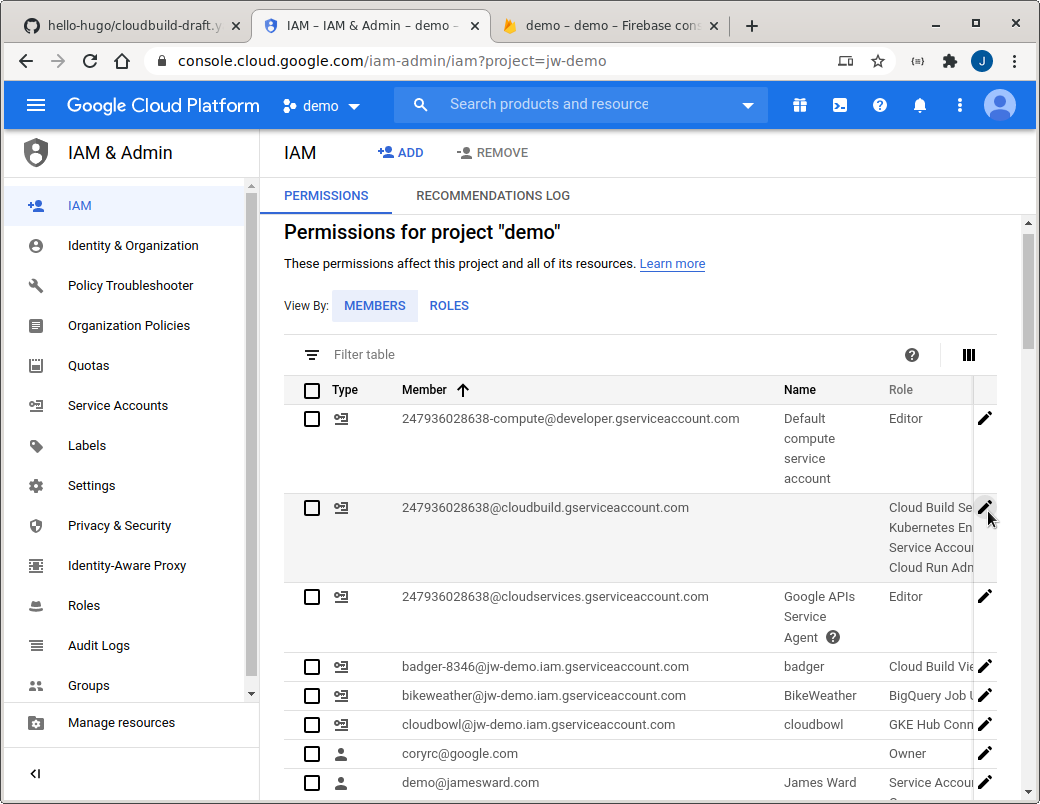The image size is (1040, 804).
Task: Open the gift free trial icon
Action: click(x=800, y=105)
